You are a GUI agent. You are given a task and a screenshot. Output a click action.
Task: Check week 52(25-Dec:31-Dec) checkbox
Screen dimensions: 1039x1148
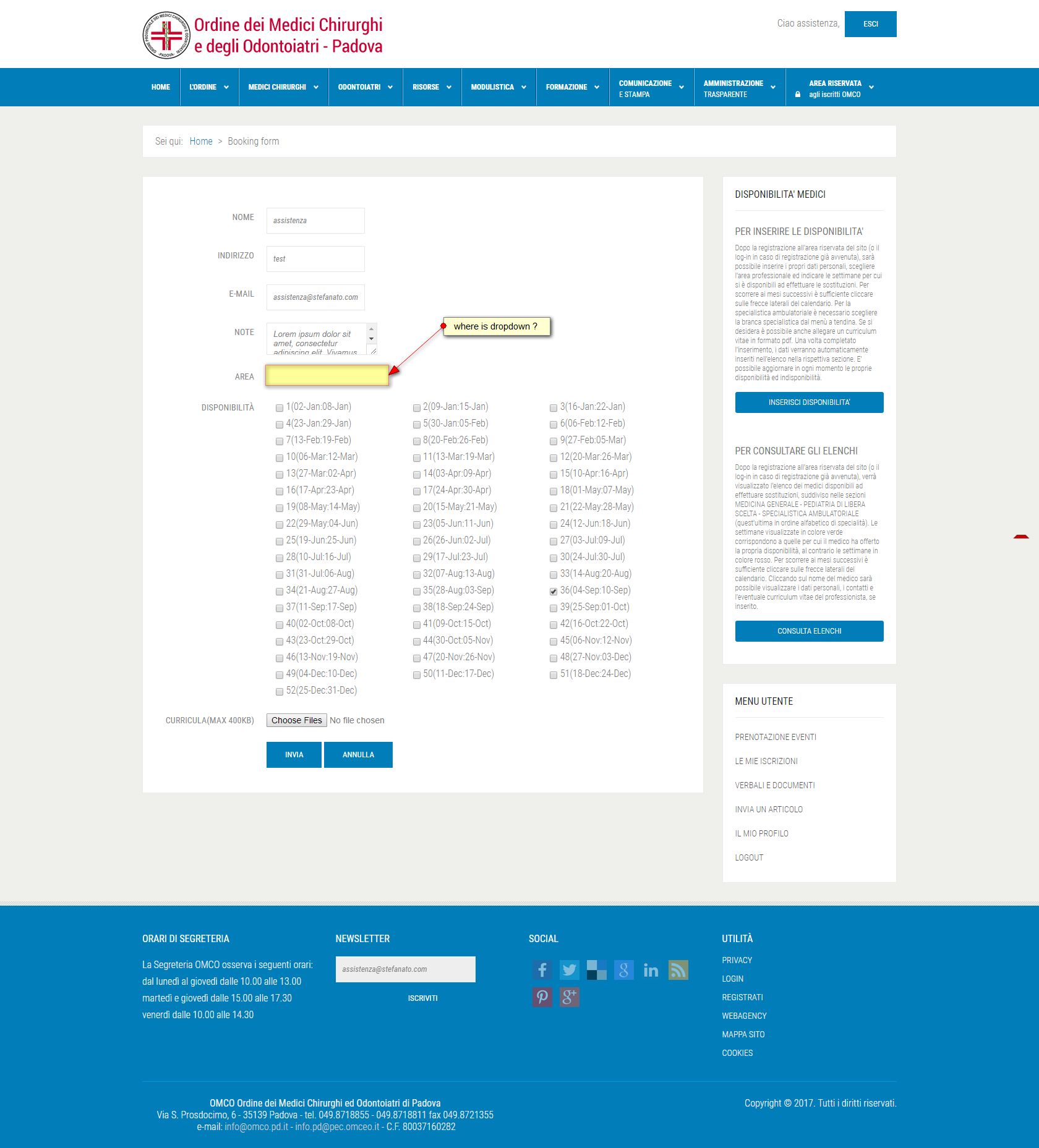(x=280, y=692)
